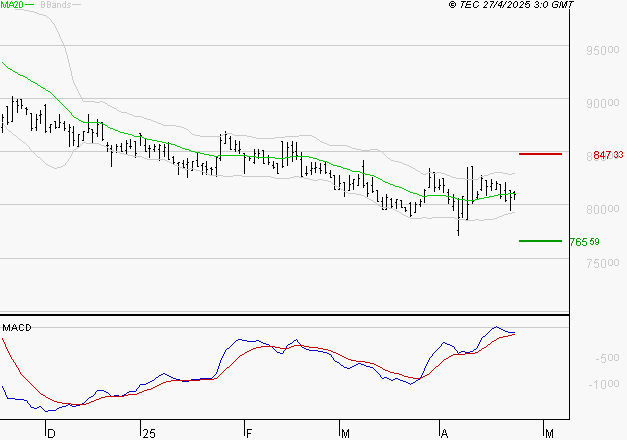
Task: Select the 25 year marker on timeline
Action: click(x=149, y=433)
